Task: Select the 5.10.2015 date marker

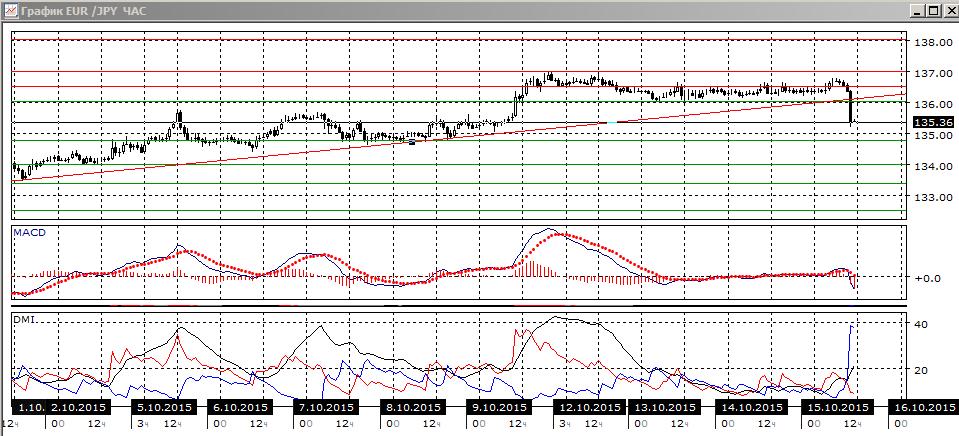Action: (x=163, y=407)
